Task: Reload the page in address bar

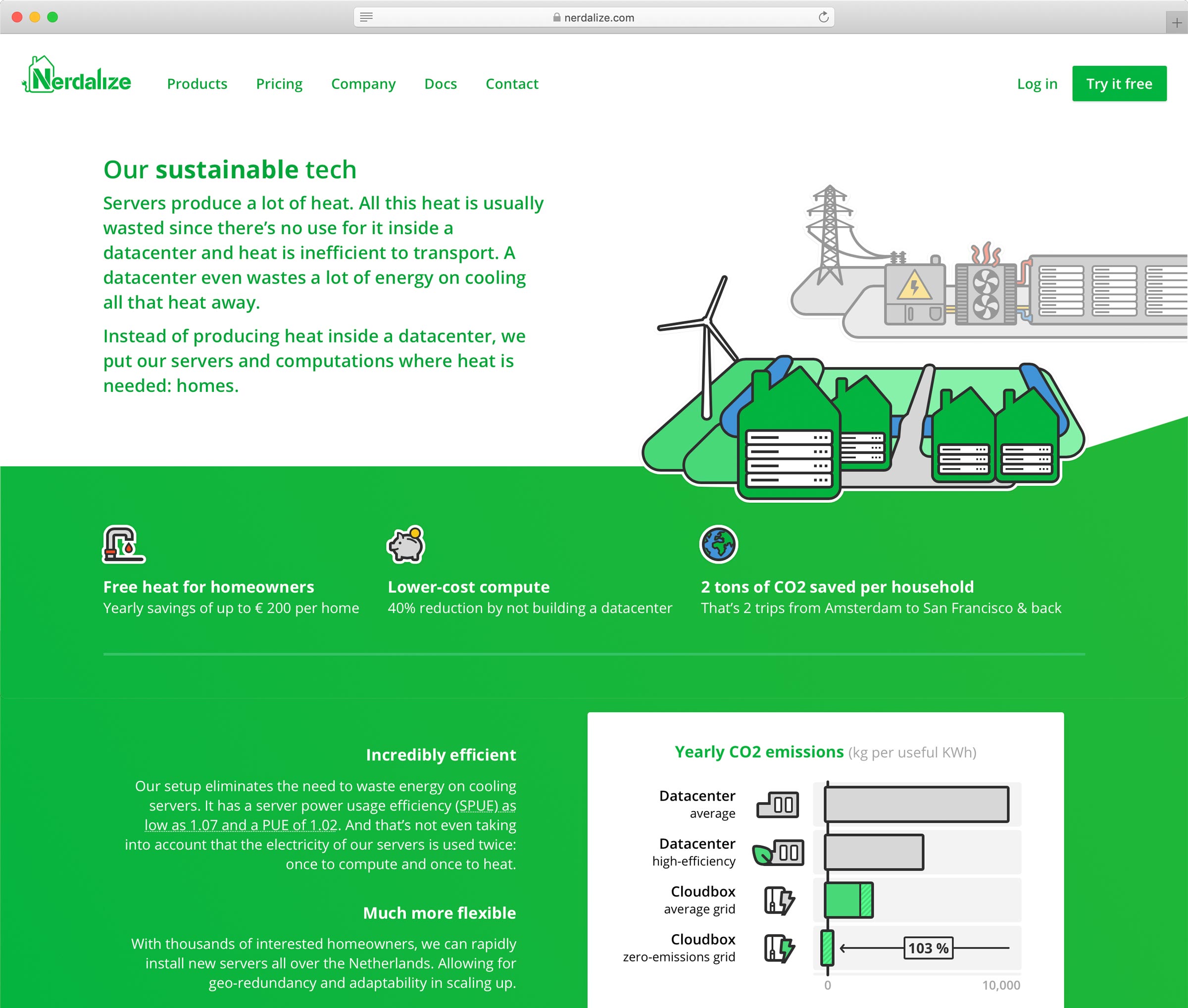Action: pos(823,17)
